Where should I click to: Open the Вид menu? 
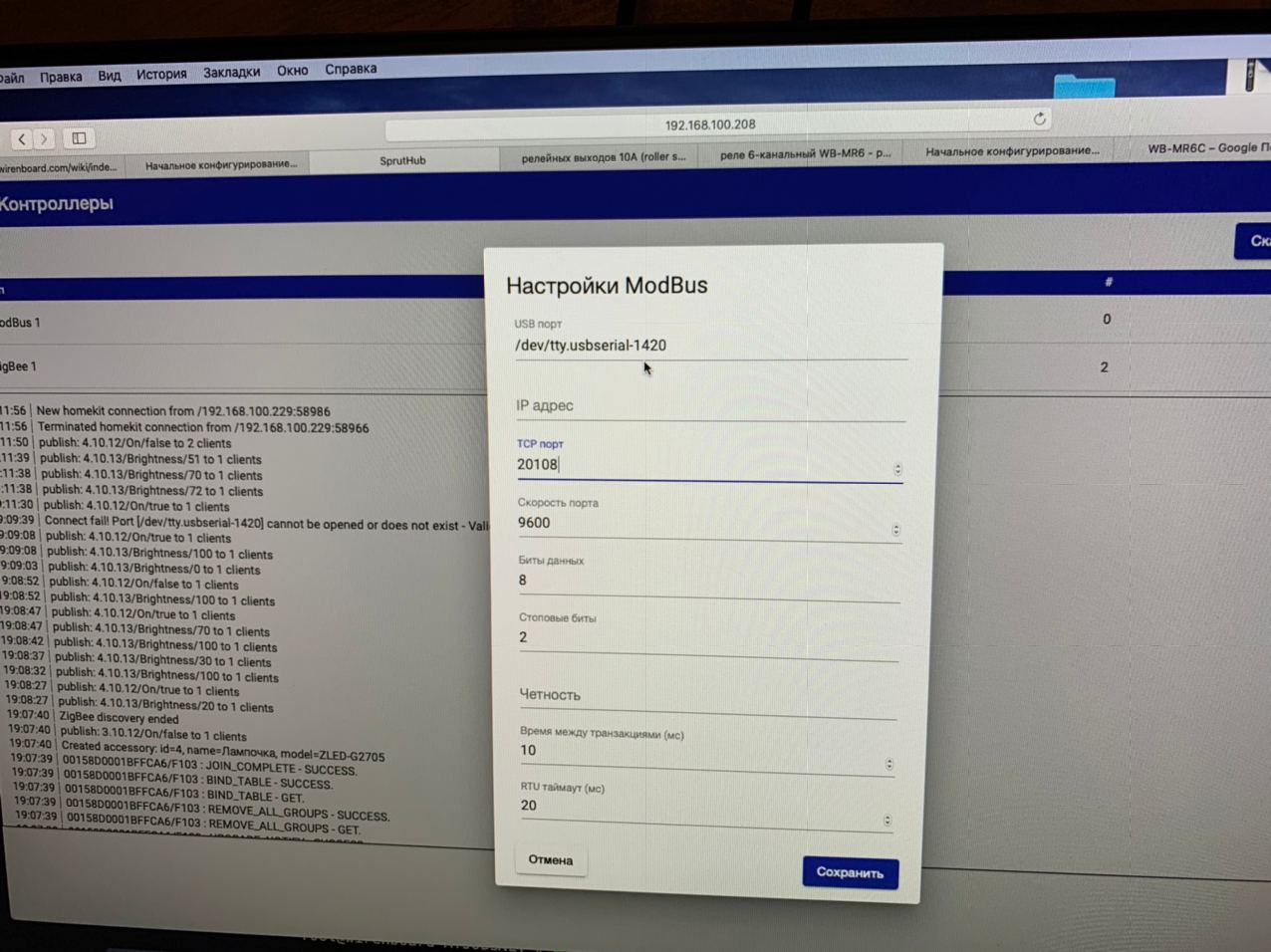pyautogui.click(x=110, y=76)
